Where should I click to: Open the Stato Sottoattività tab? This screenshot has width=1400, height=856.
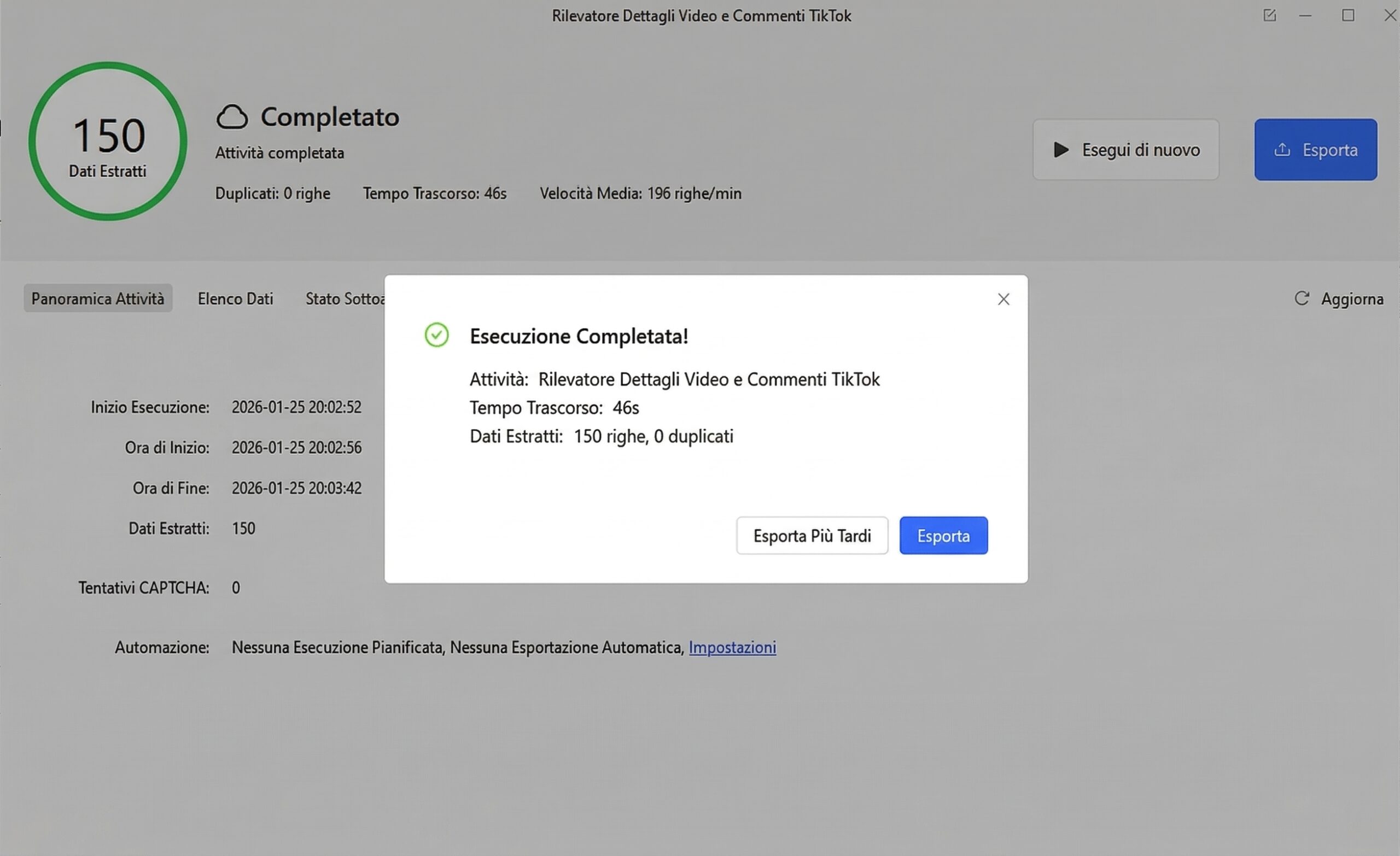coord(345,298)
